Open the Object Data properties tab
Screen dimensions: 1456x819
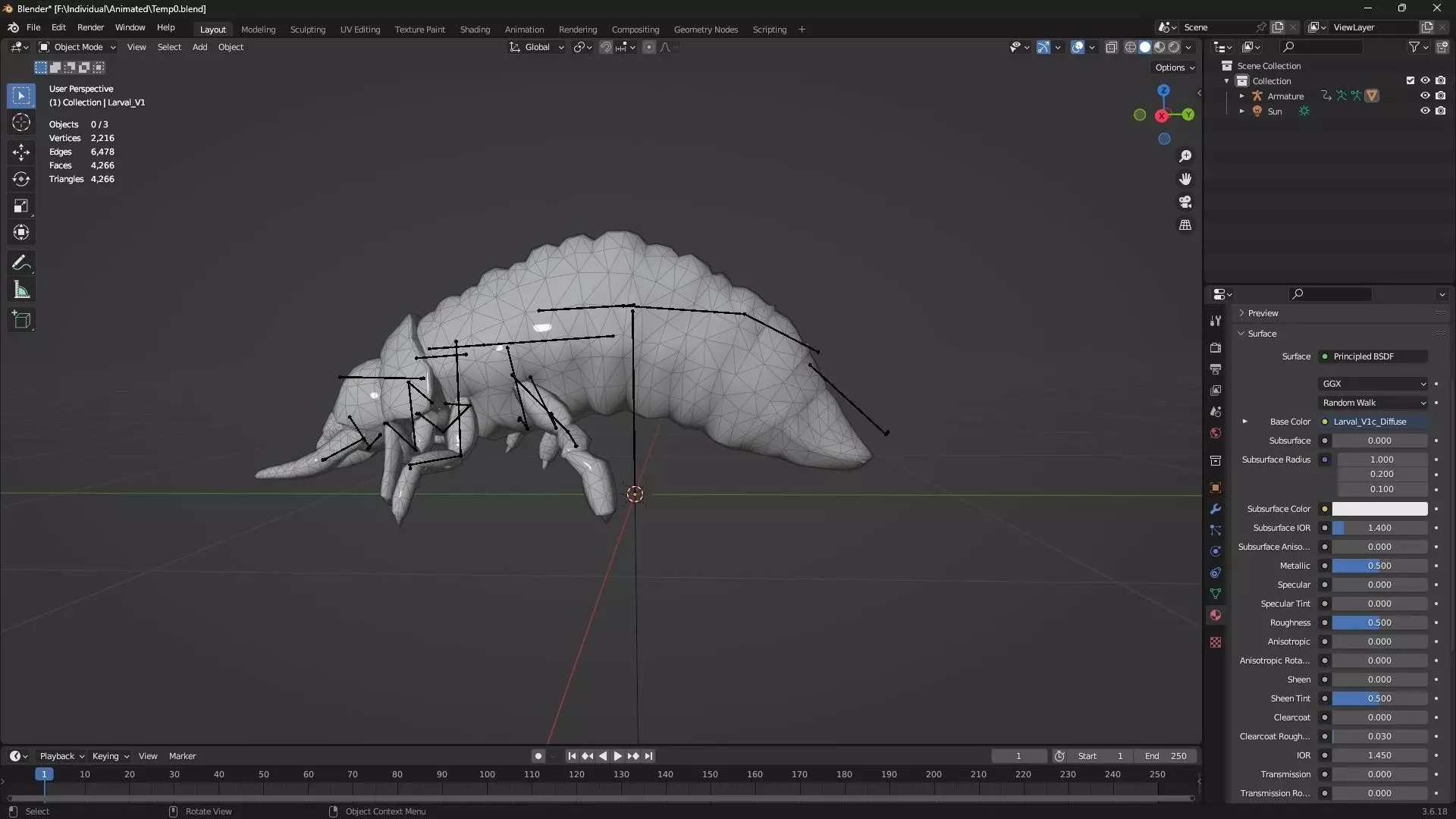point(1216,594)
